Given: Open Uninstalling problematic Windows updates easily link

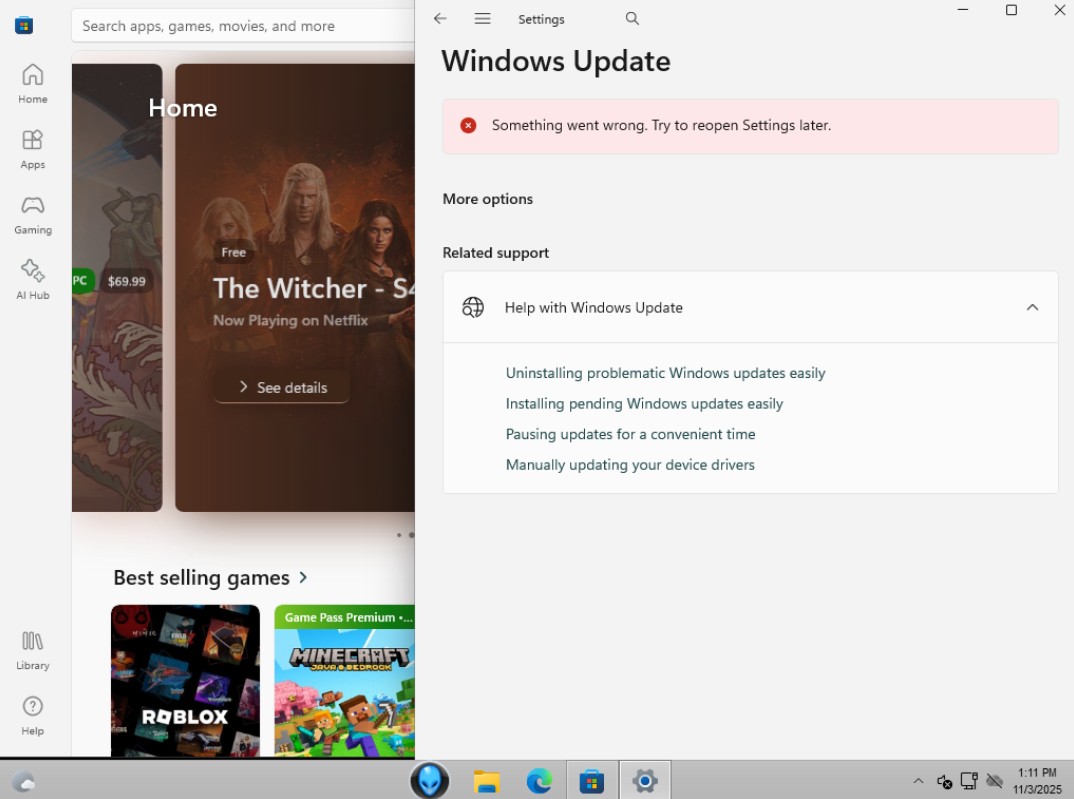Looking at the screenshot, I should tap(665, 373).
